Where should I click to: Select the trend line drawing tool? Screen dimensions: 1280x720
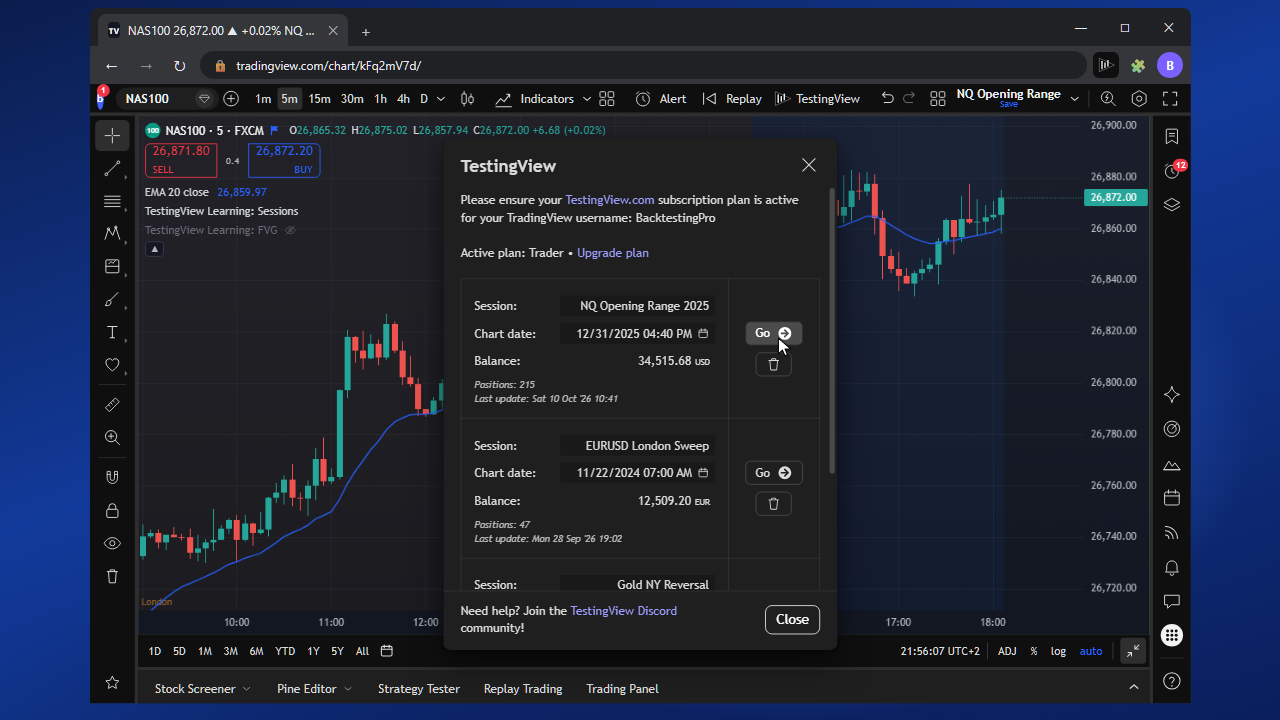[112, 169]
